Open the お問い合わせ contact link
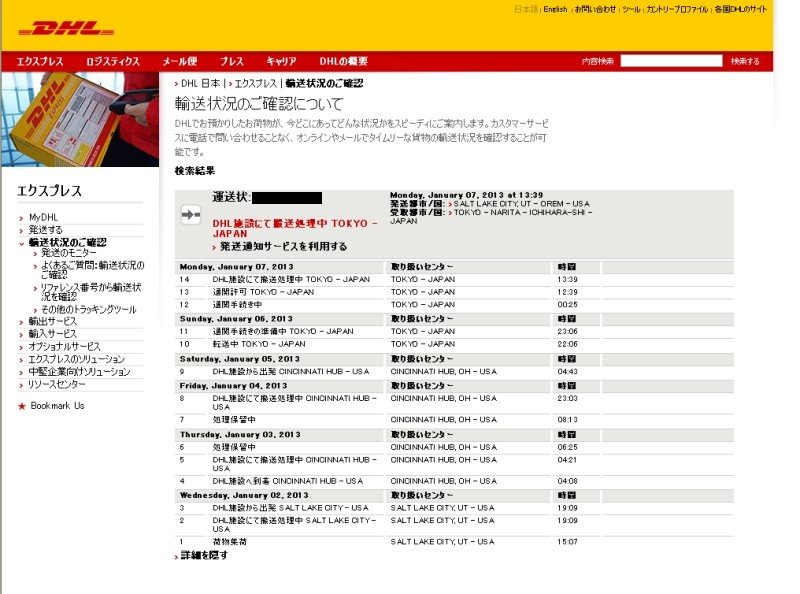 [595, 9]
